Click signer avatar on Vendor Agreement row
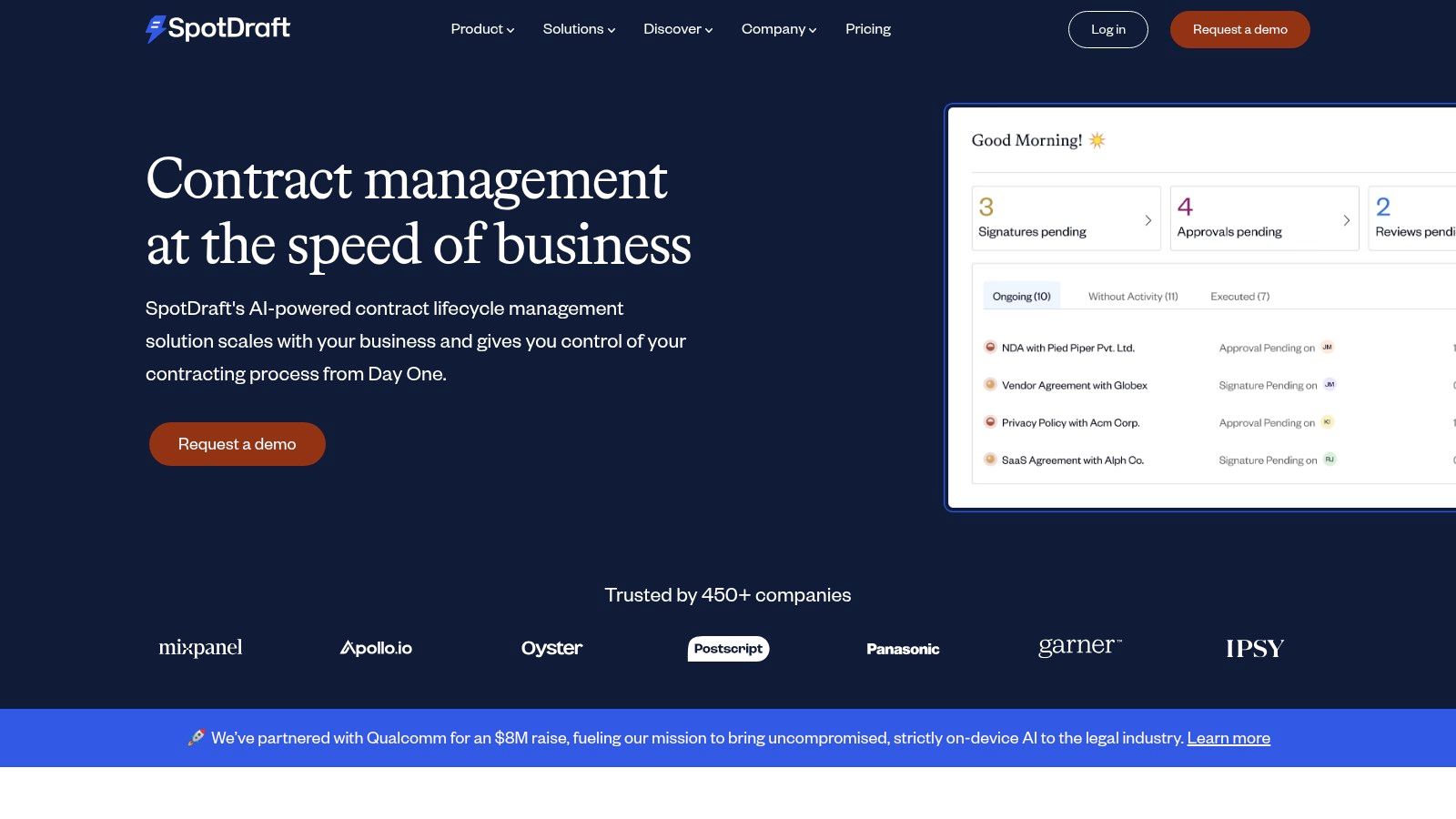1456x819 pixels. [x=1330, y=384]
